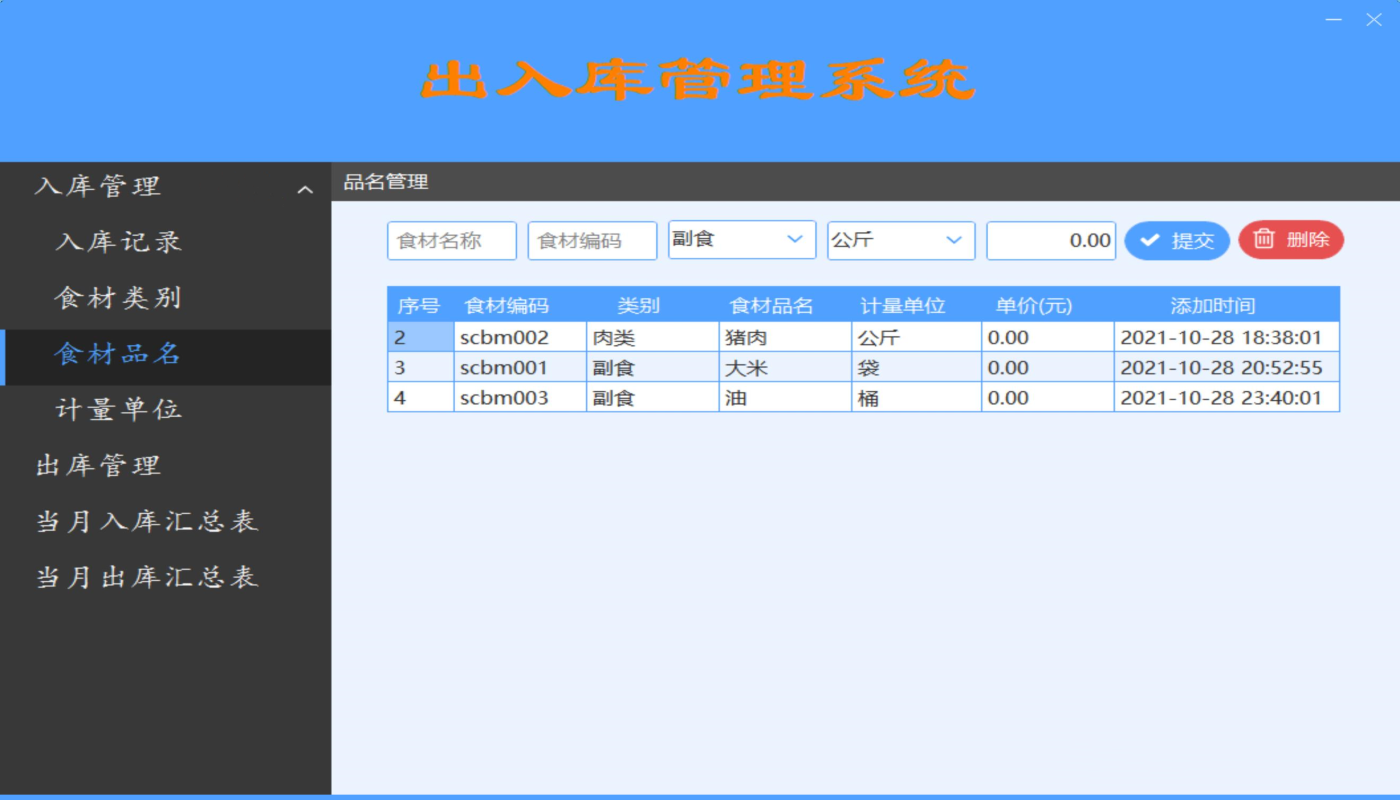Click the 猪肉 name cell
The width and height of the screenshot is (1400, 800).
(x=785, y=337)
